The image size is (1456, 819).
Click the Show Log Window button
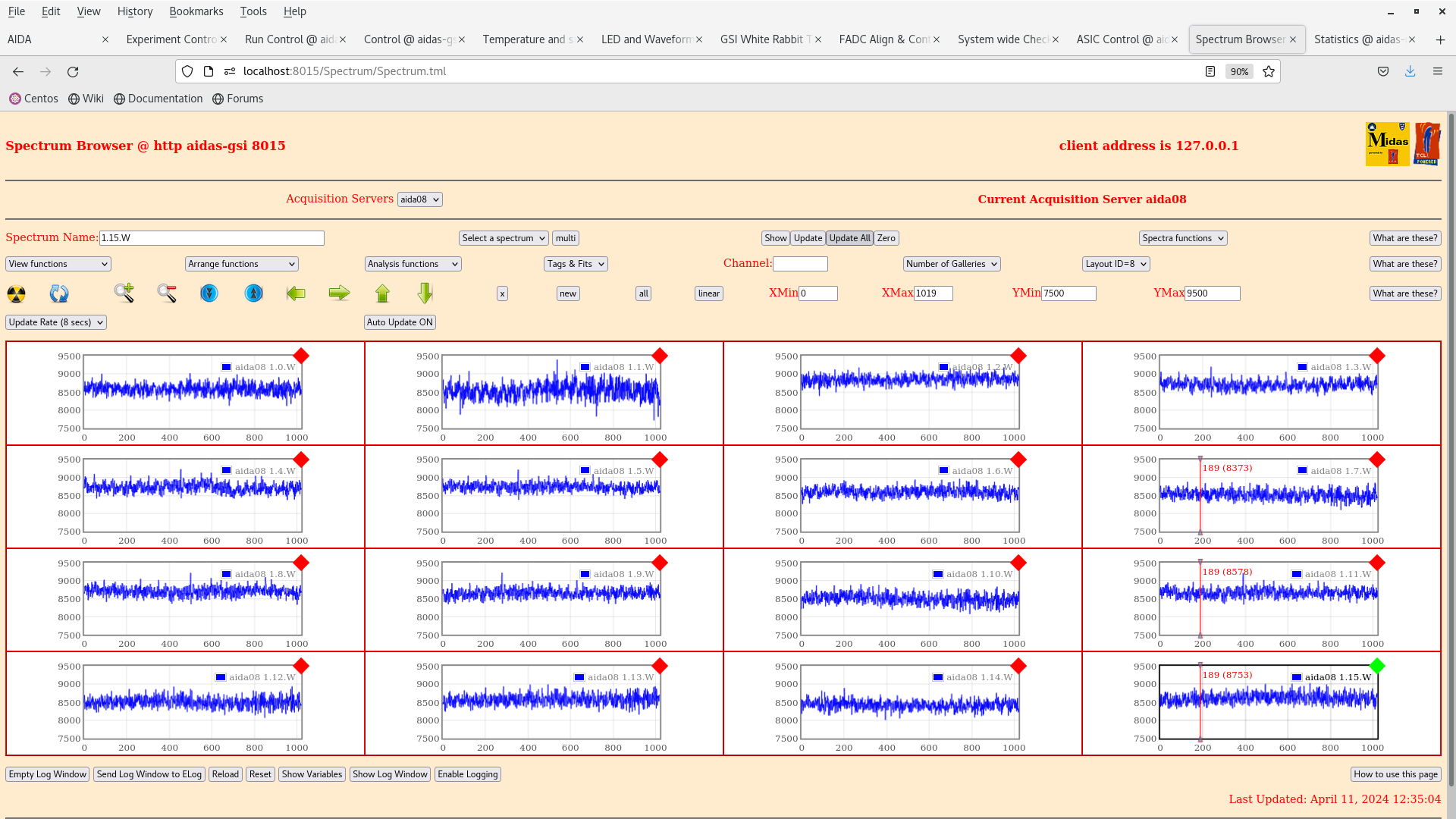tap(390, 774)
